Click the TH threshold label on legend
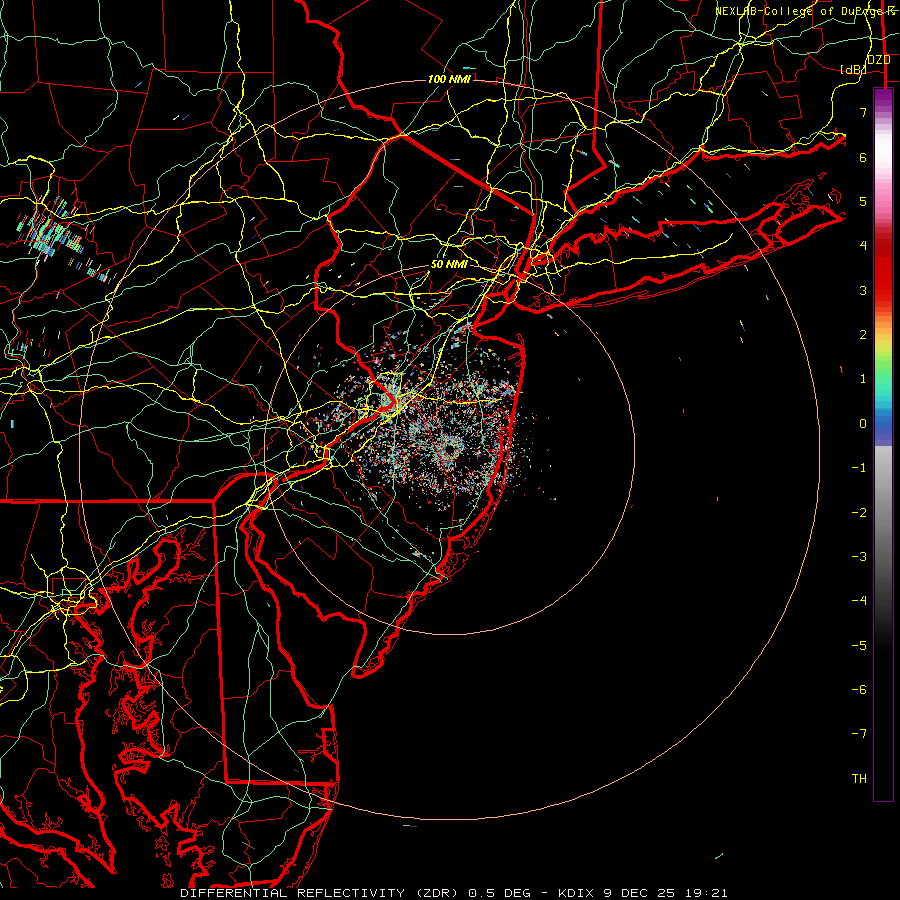The width and height of the screenshot is (900, 900). tap(859, 779)
